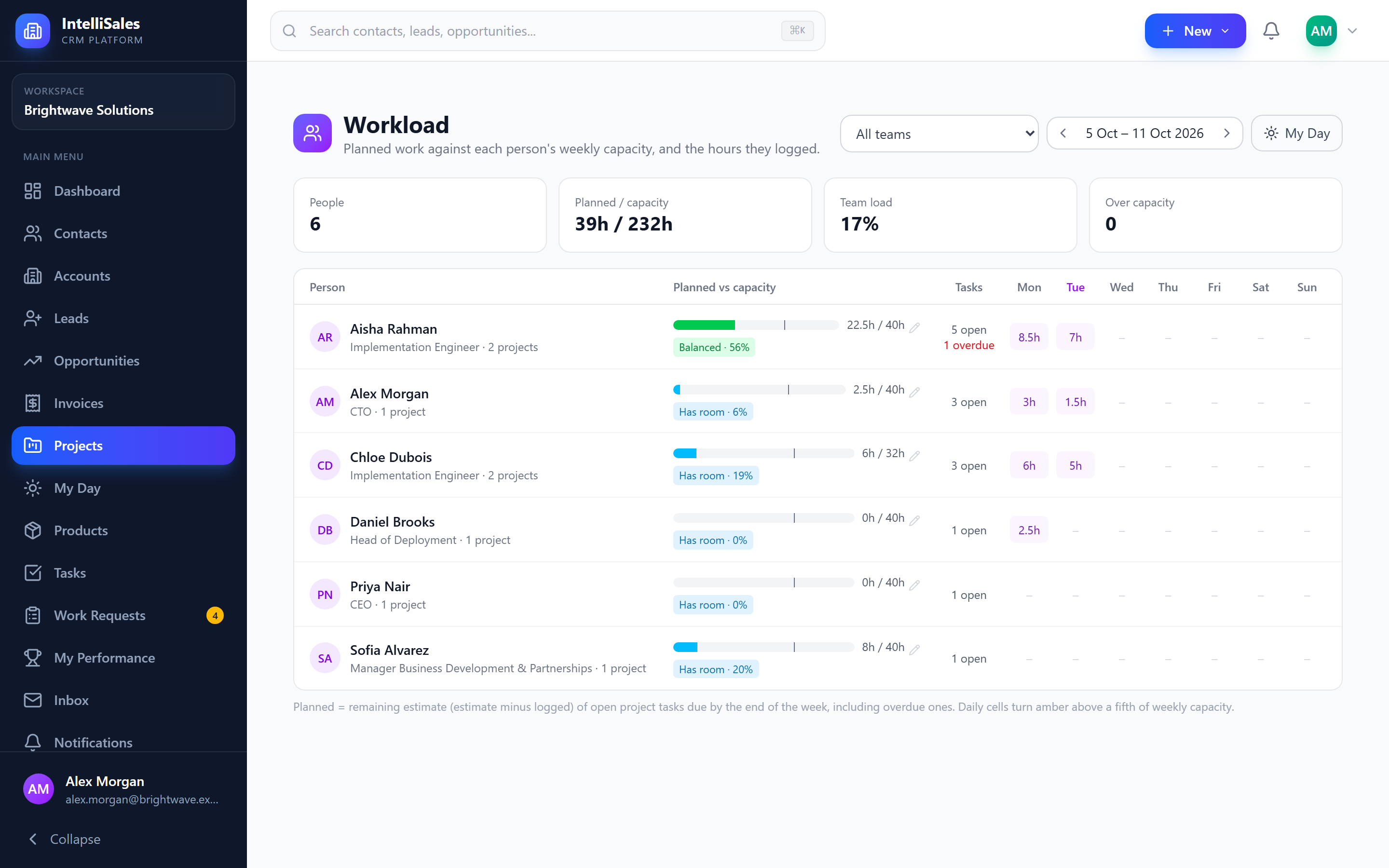Open Work Requests in the main menu

point(123,615)
